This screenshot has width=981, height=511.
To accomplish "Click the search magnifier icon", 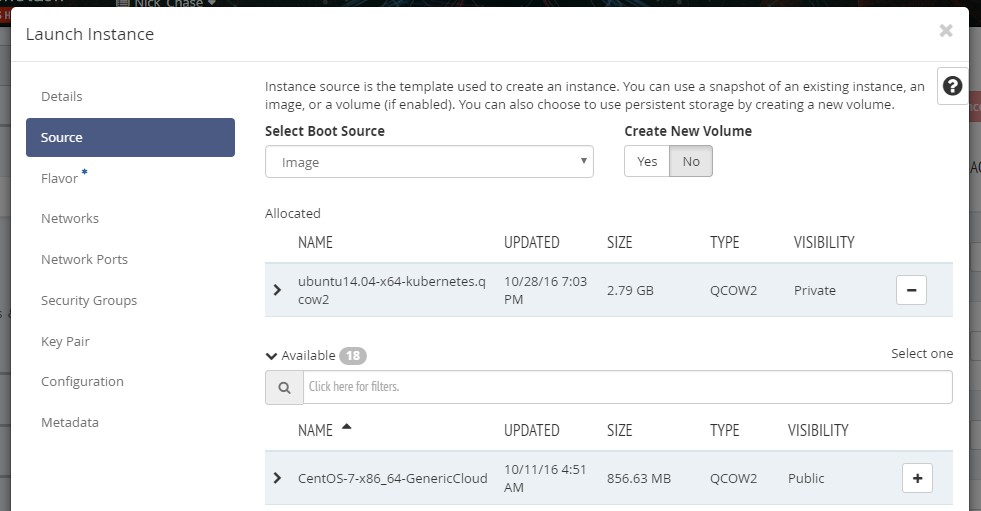I will (284, 388).
